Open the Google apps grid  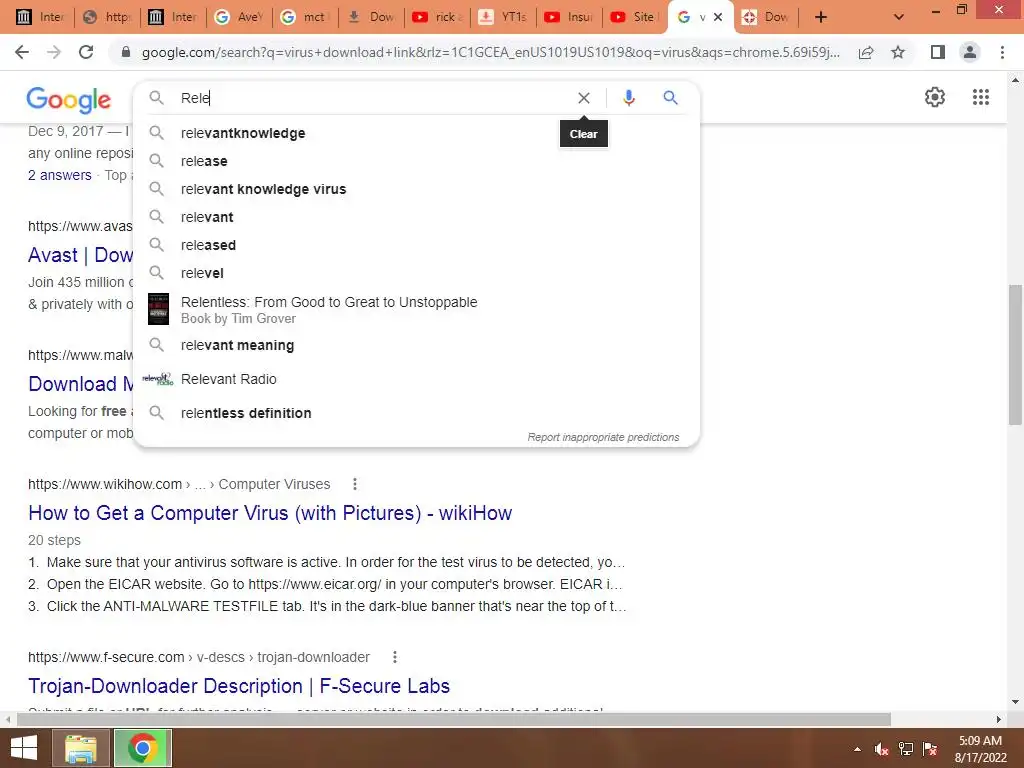click(x=980, y=97)
